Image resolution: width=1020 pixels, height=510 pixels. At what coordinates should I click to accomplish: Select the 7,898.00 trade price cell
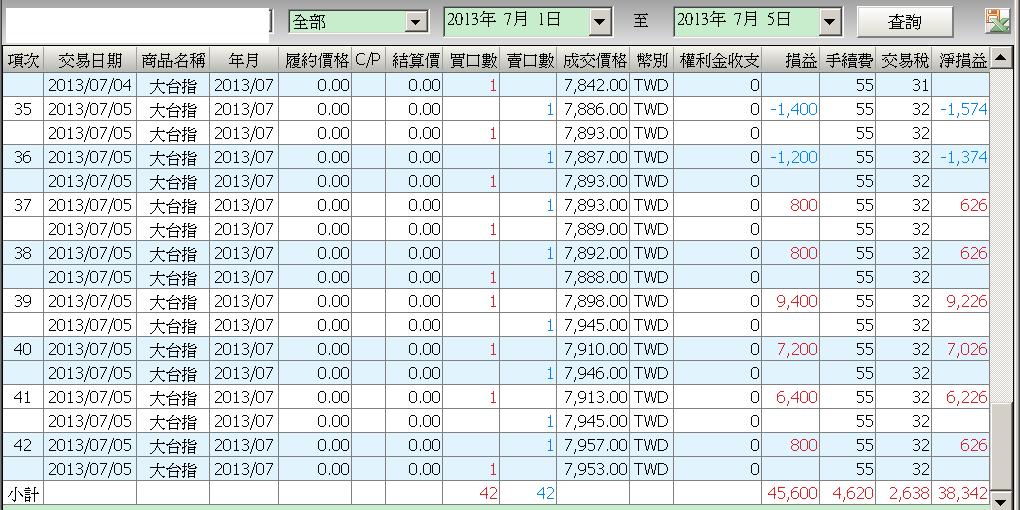pos(593,301)
